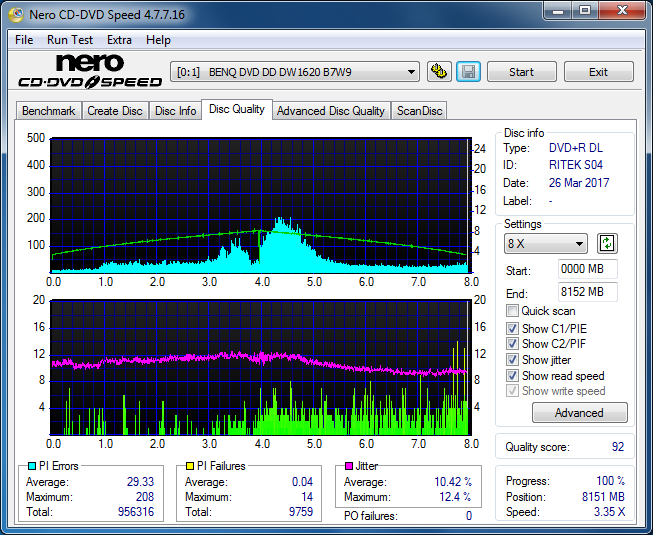Switch to the Benchmark tab
653x535 pixels.
[x=48, y=111]
